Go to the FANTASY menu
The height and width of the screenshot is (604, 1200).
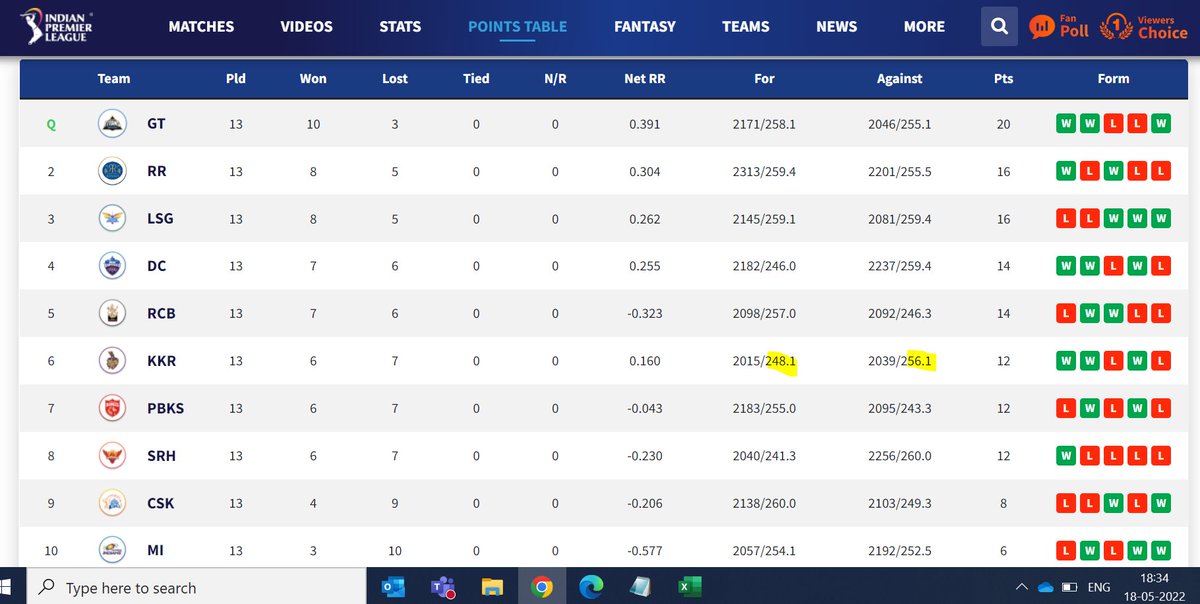645,27
